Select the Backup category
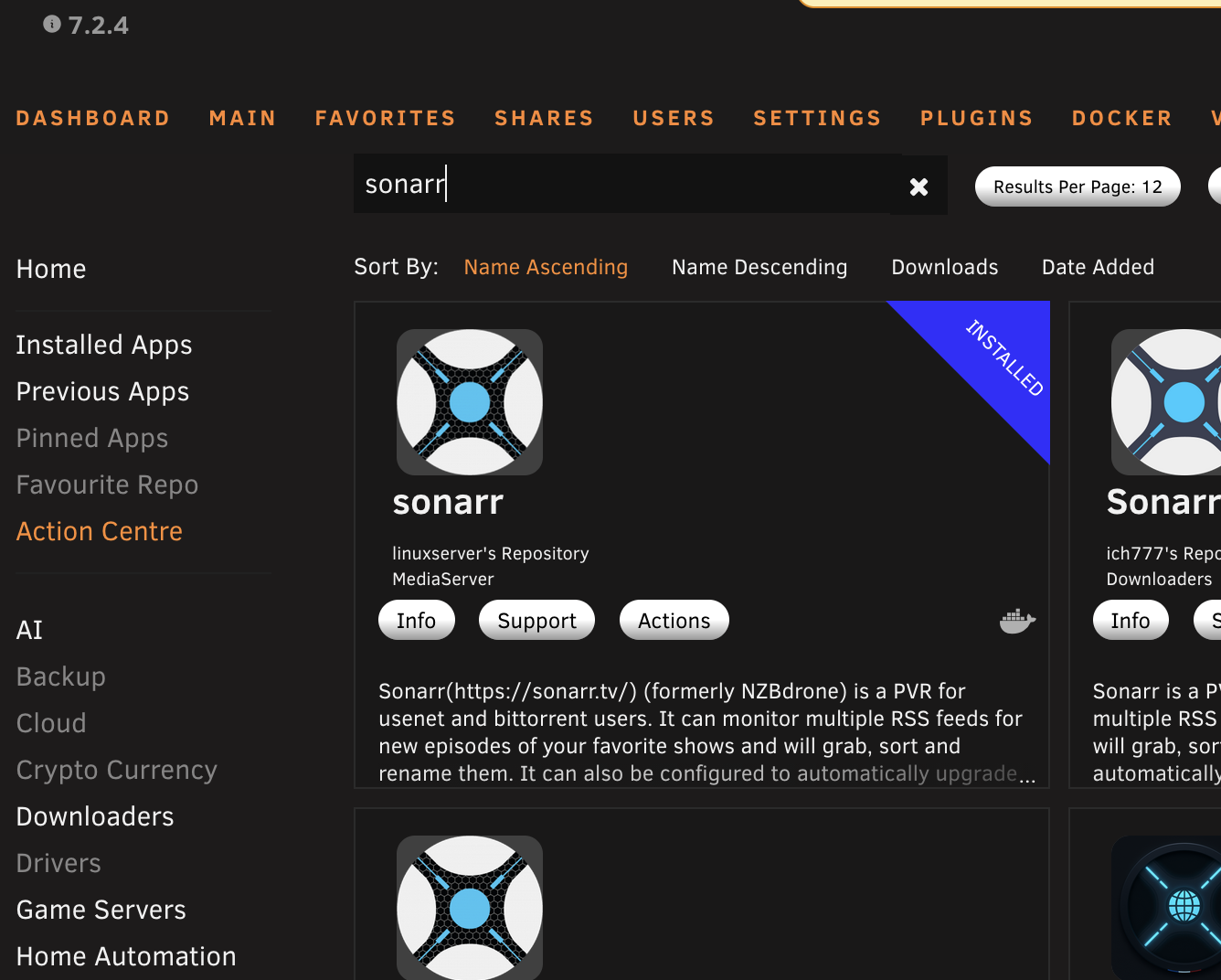 pyautogui.click(x=61, y=676)
